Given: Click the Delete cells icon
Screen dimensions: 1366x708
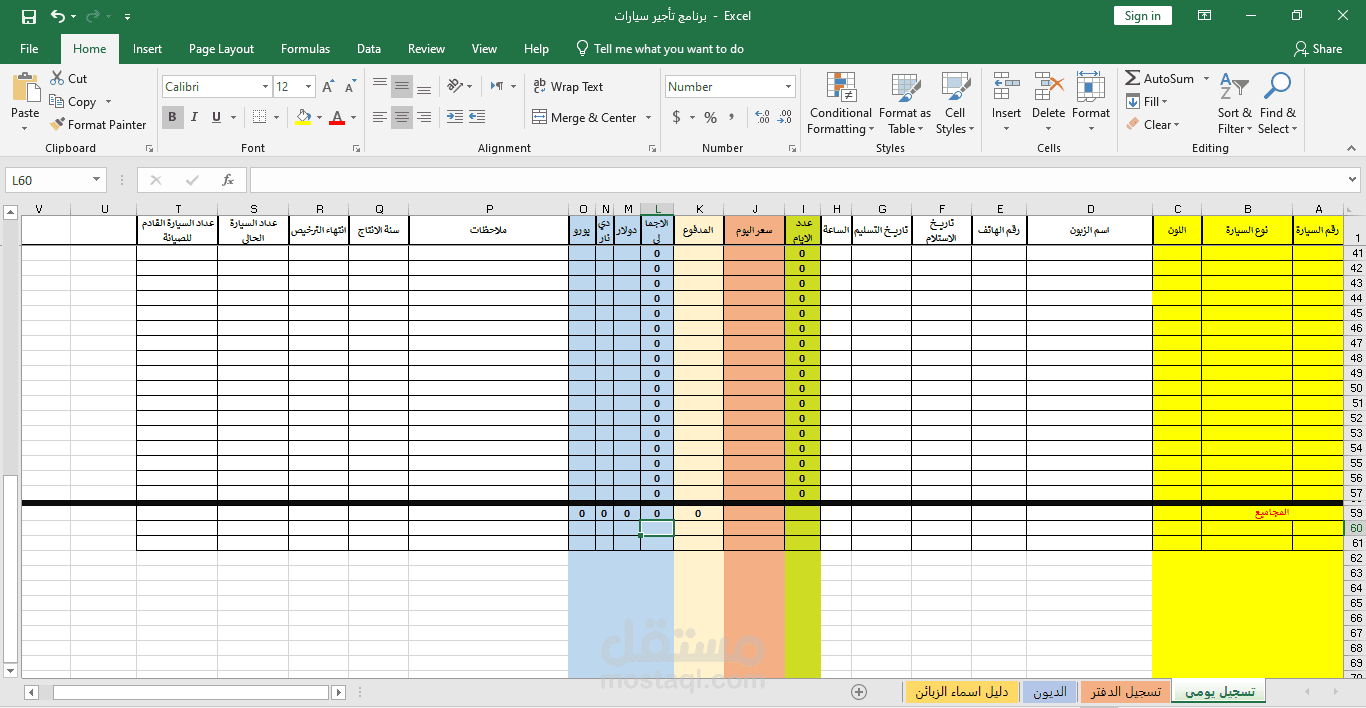Looking at the screenshot, I should click(1048, 88).
